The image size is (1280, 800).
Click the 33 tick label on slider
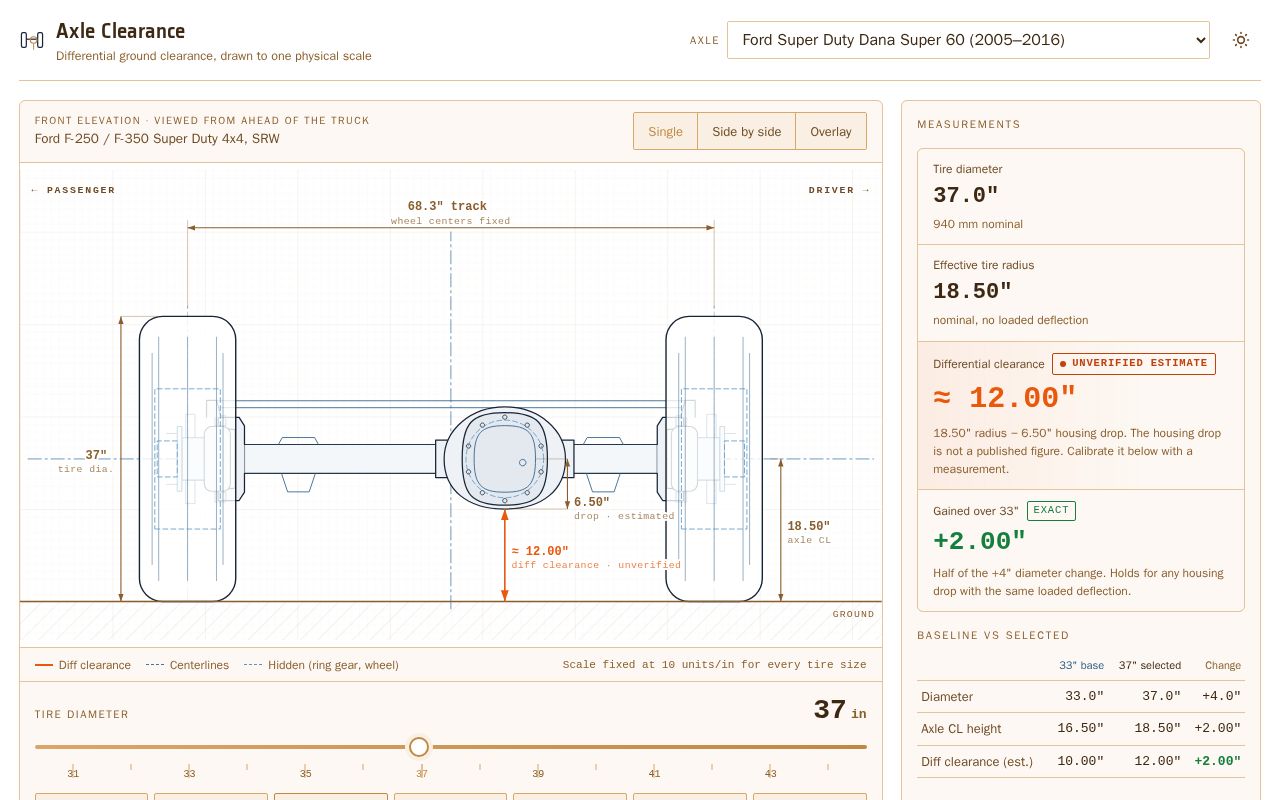[189, 774]
